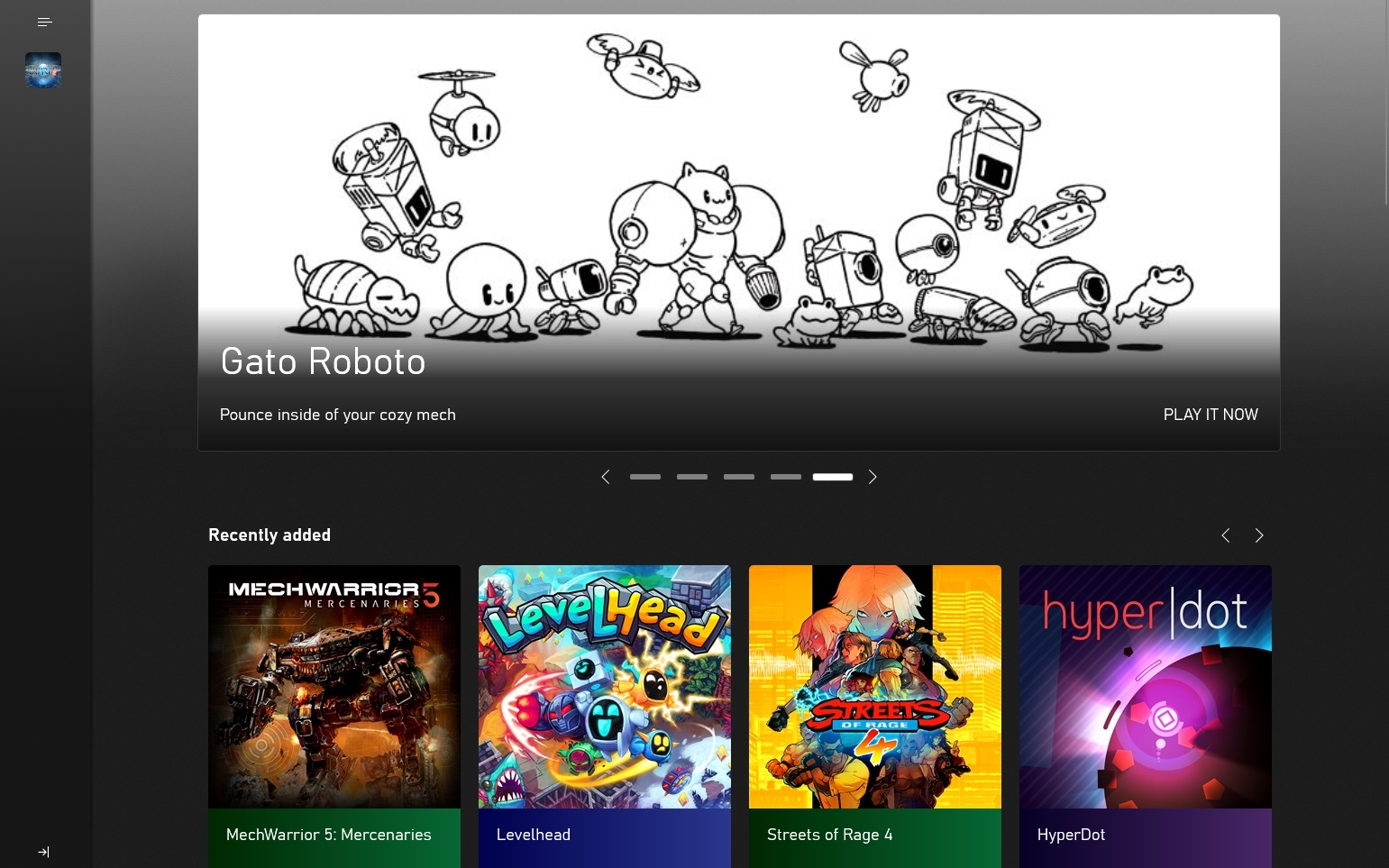Open the Gato Roboto title text
The width and height of the screenshot is (1389, 868).
[x=323, y=361]
